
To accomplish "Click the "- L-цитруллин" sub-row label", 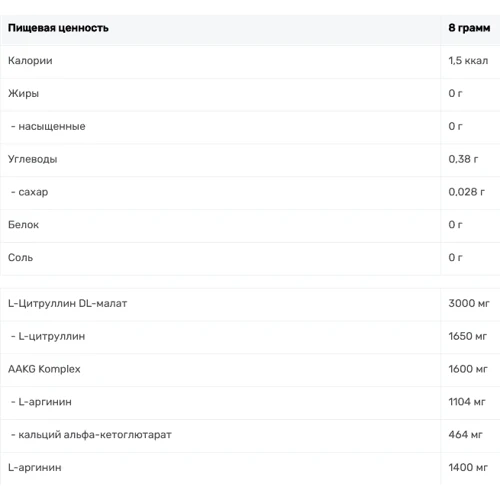I will [x=48, y=336].
